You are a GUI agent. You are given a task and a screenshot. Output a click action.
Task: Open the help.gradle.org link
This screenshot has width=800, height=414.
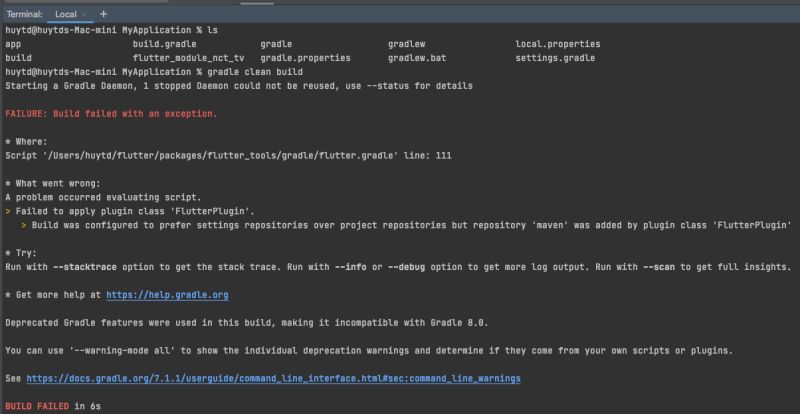[167, 295]
